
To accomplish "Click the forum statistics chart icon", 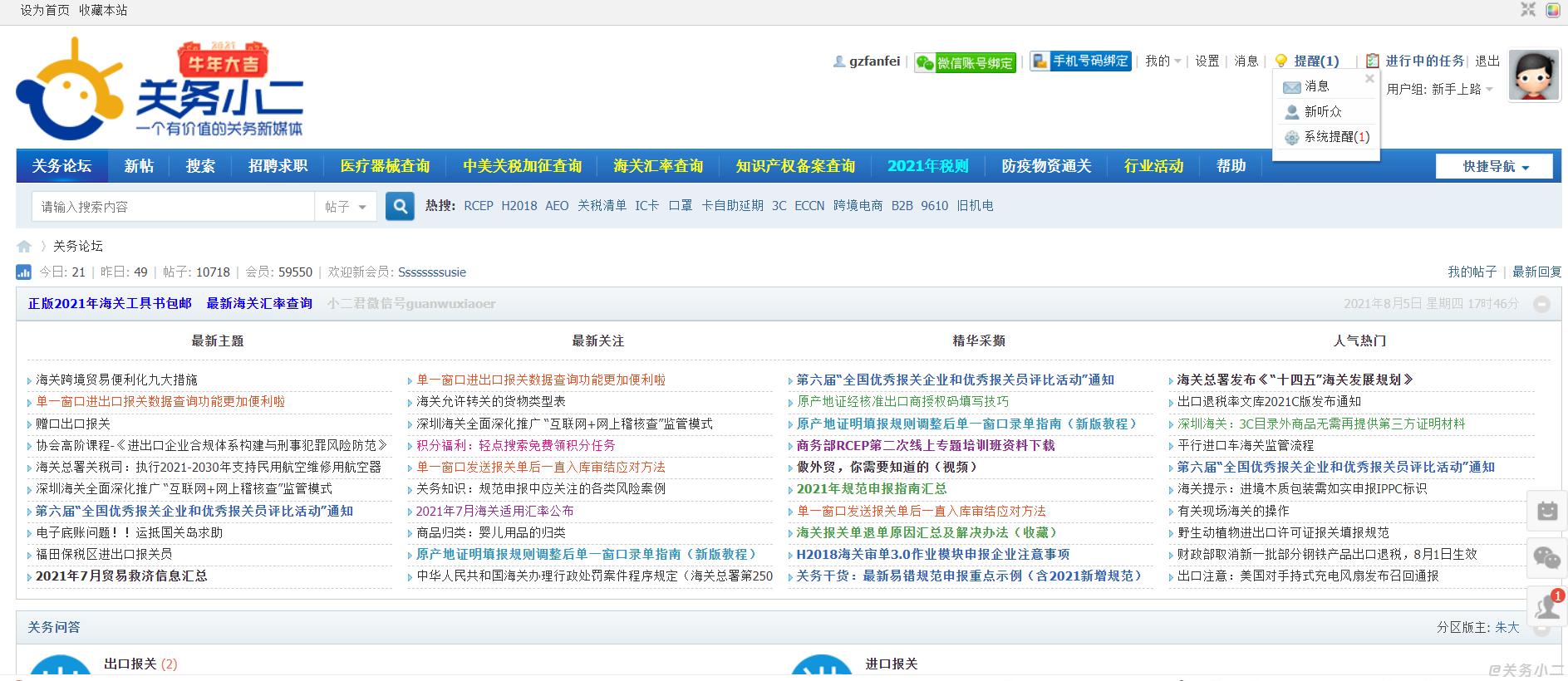I will click(x=23, y=272).
